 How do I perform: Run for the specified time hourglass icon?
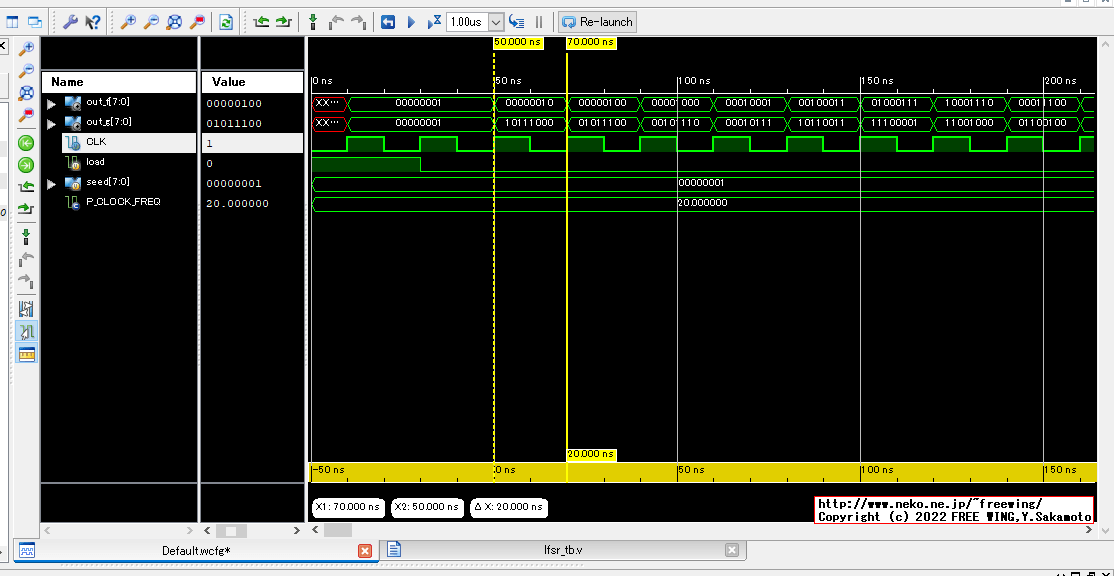point(434,22)
